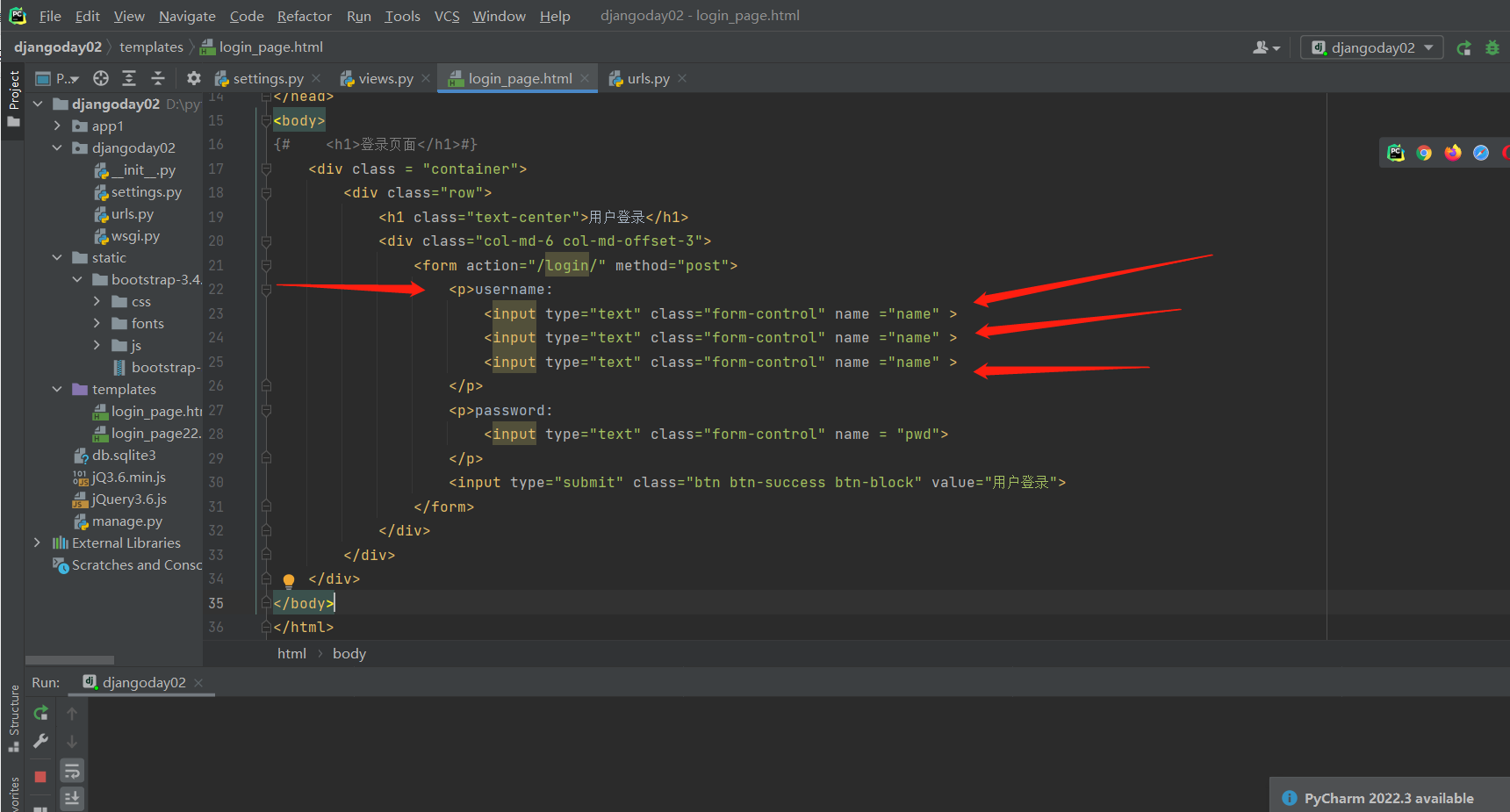This screenshot has height=812, width=1510.
Task: Stop the running process red square
Action: click(x=40, y=777)
